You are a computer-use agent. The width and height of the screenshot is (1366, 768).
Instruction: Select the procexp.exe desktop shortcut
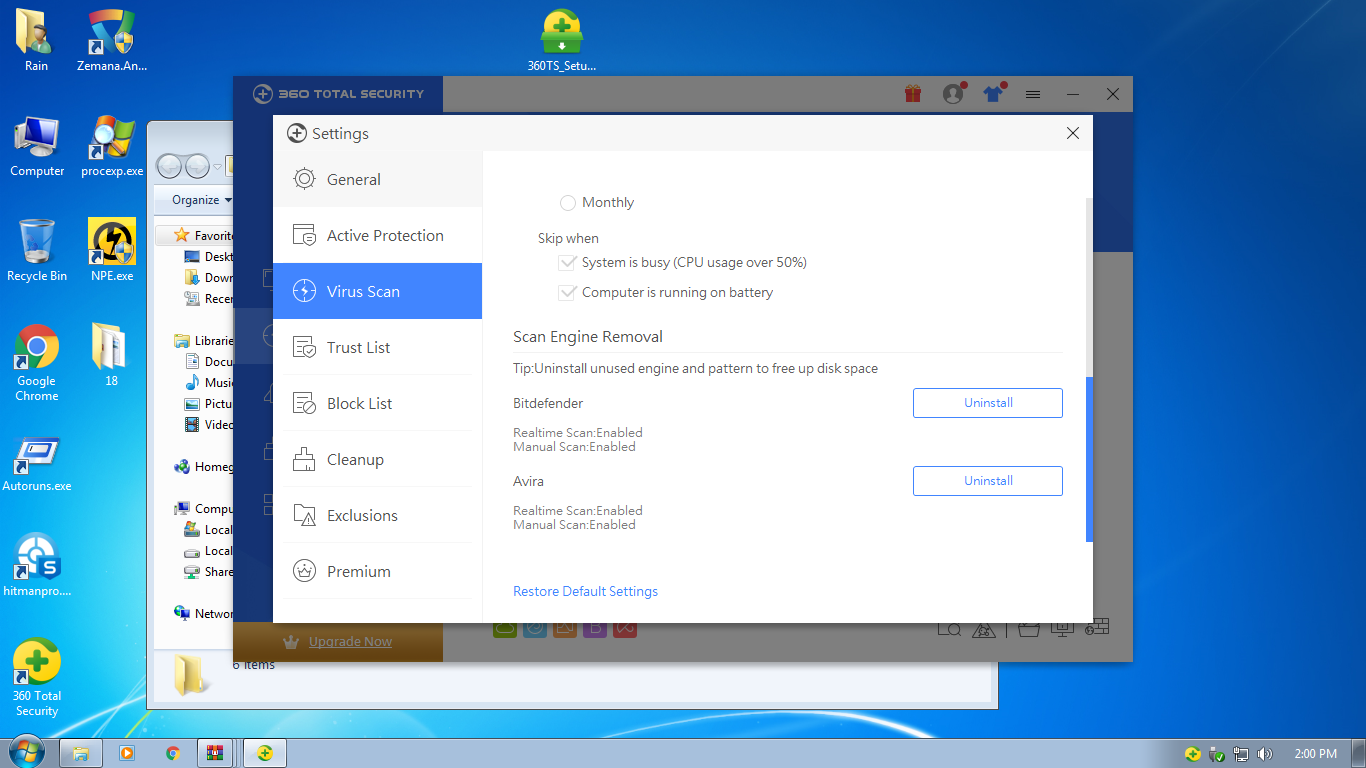[112, 146]
